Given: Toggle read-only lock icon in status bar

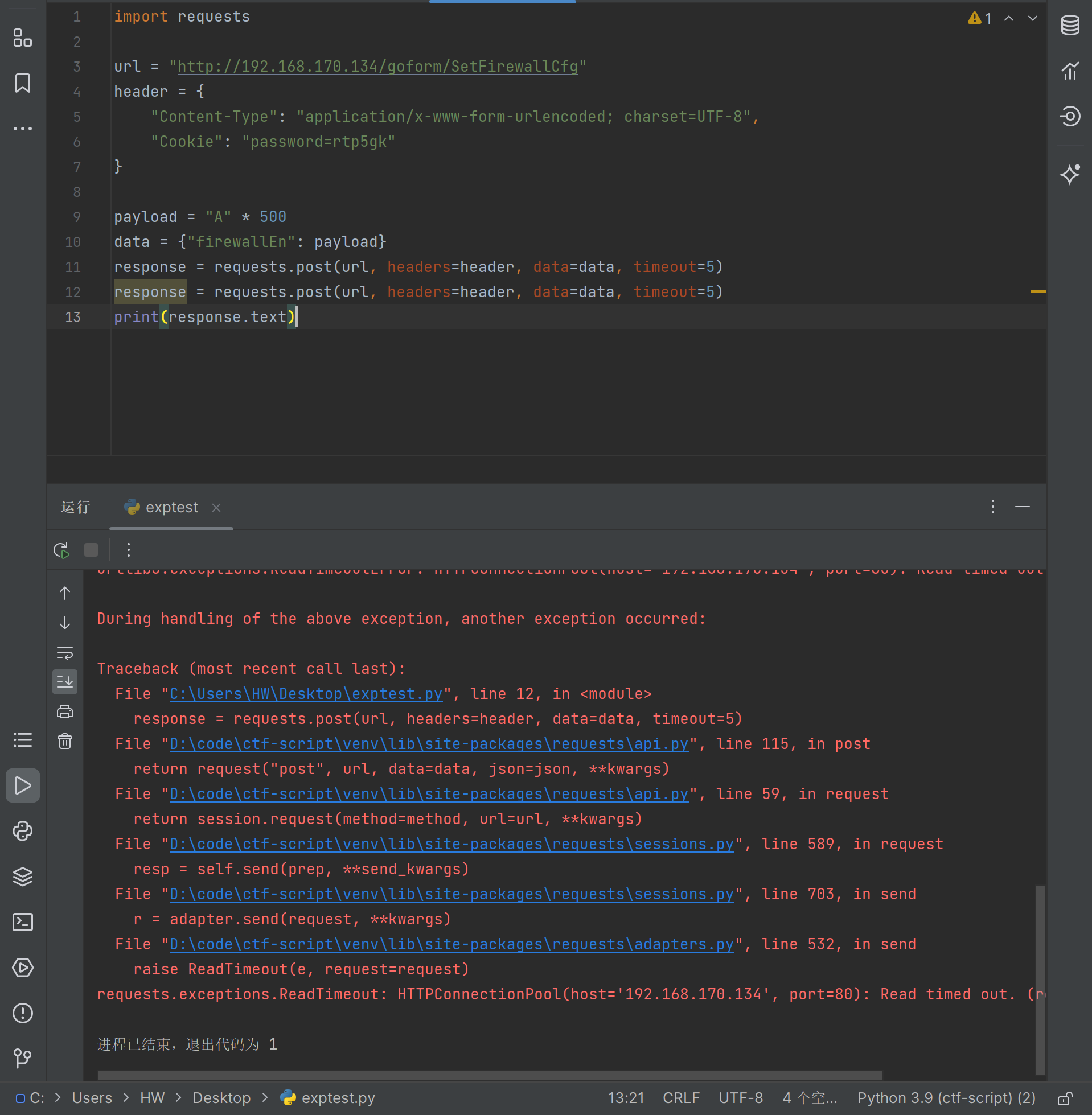Looking at the screenshot, I should pyautogui.click(x=1065, y=1098).
